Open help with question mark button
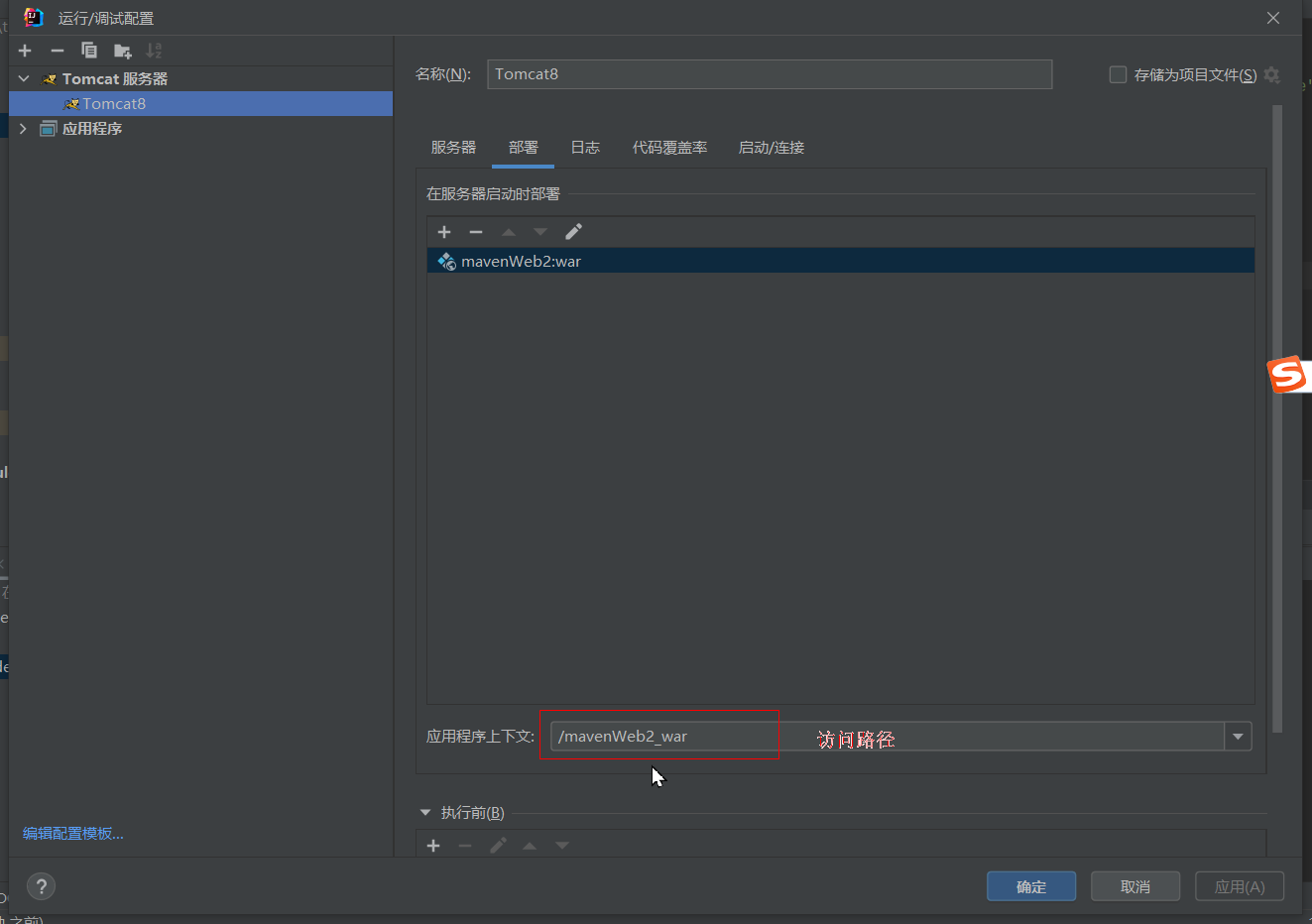 [x=41, y=886]
